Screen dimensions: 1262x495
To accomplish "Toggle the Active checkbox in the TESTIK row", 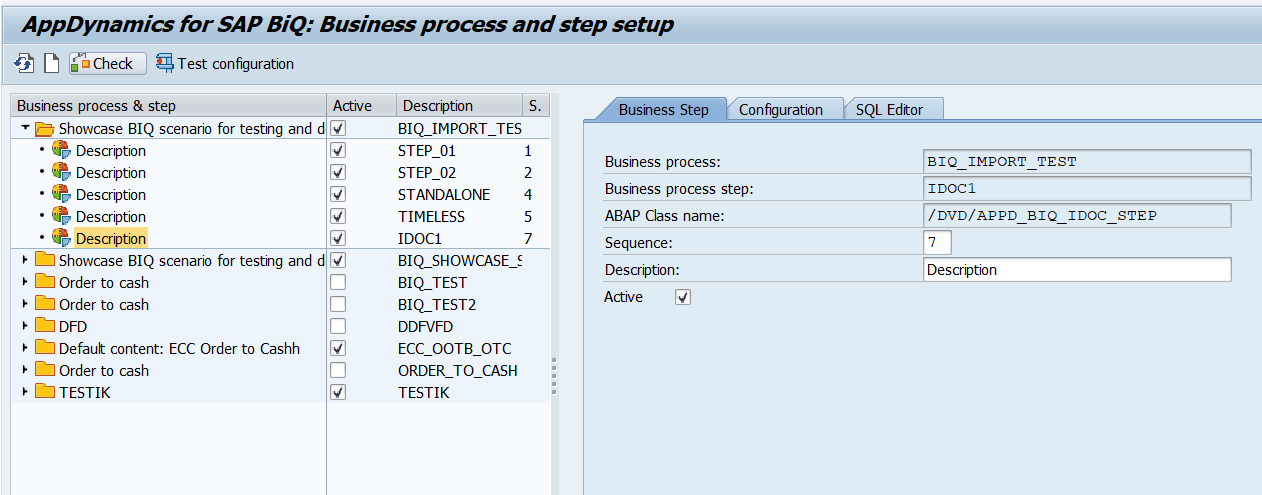I will (x=338, y=393).
